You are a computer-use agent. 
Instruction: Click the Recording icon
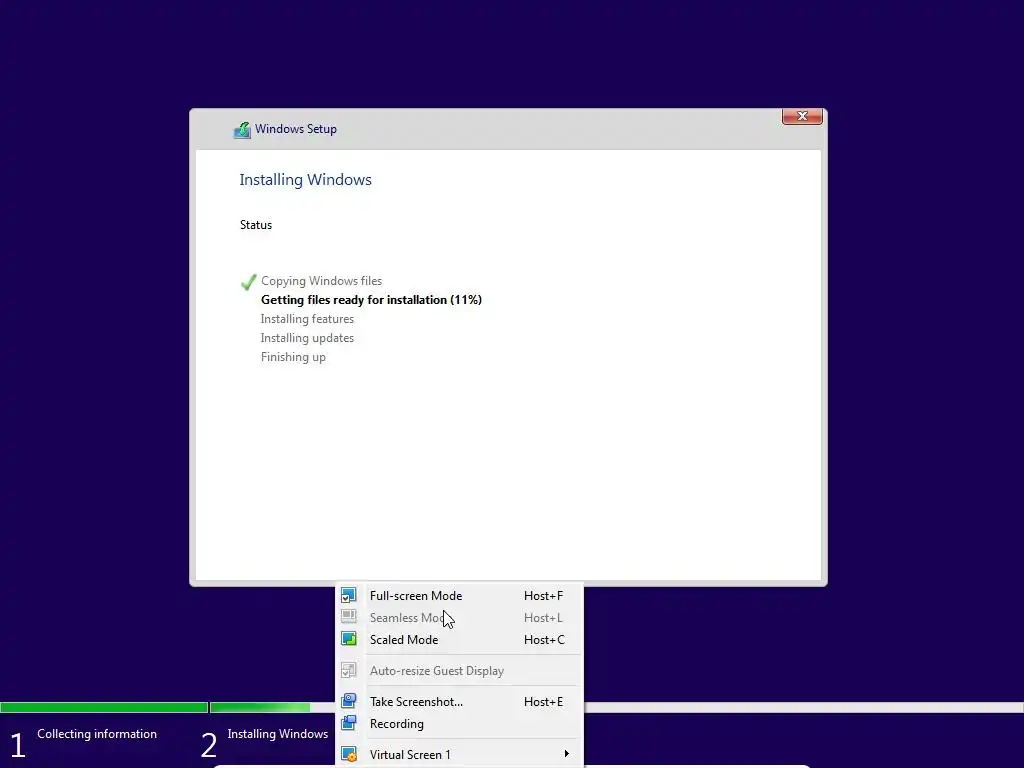[x=349, y=723]
